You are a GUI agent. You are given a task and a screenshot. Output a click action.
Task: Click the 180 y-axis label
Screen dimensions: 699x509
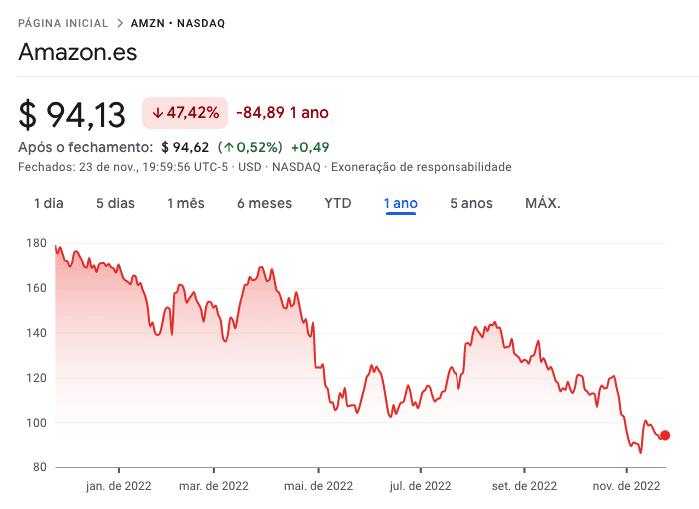tap(36, 243)
